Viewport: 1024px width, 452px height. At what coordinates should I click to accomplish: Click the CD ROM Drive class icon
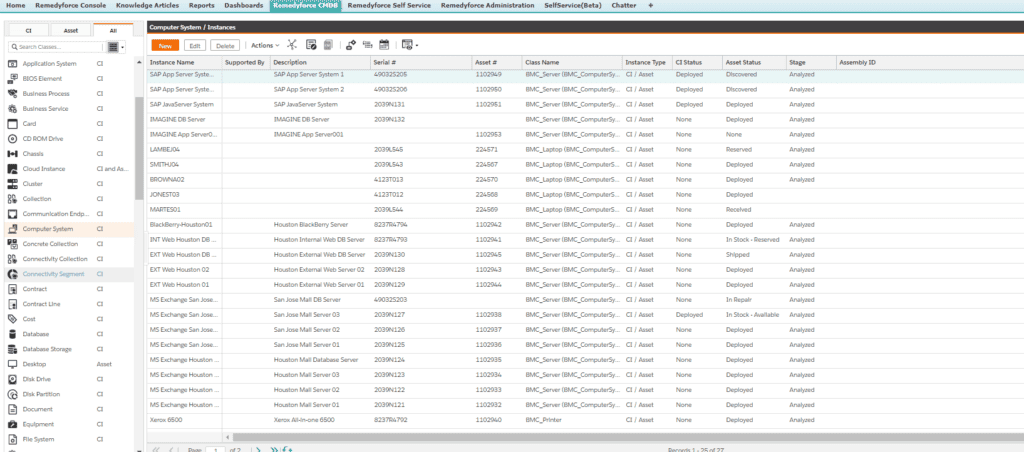[12, 138]
